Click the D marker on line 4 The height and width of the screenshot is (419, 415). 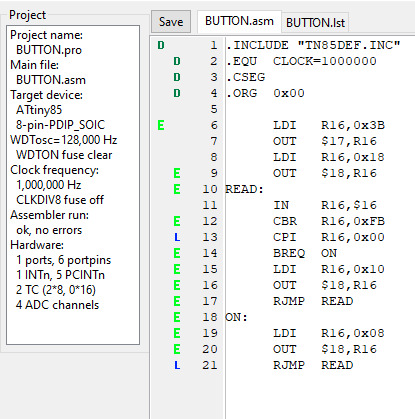tap(177, 93)
